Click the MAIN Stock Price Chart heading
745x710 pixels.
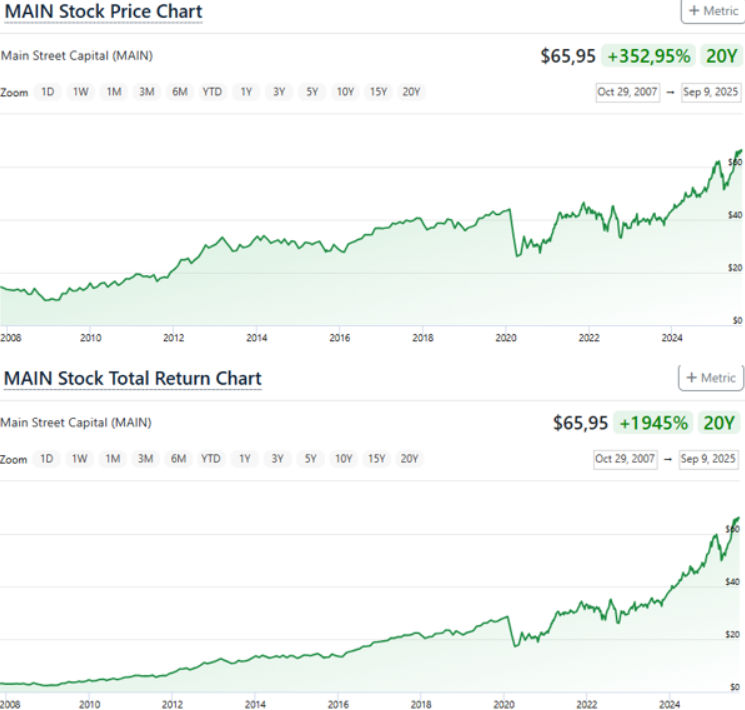[x=104, y=12]
